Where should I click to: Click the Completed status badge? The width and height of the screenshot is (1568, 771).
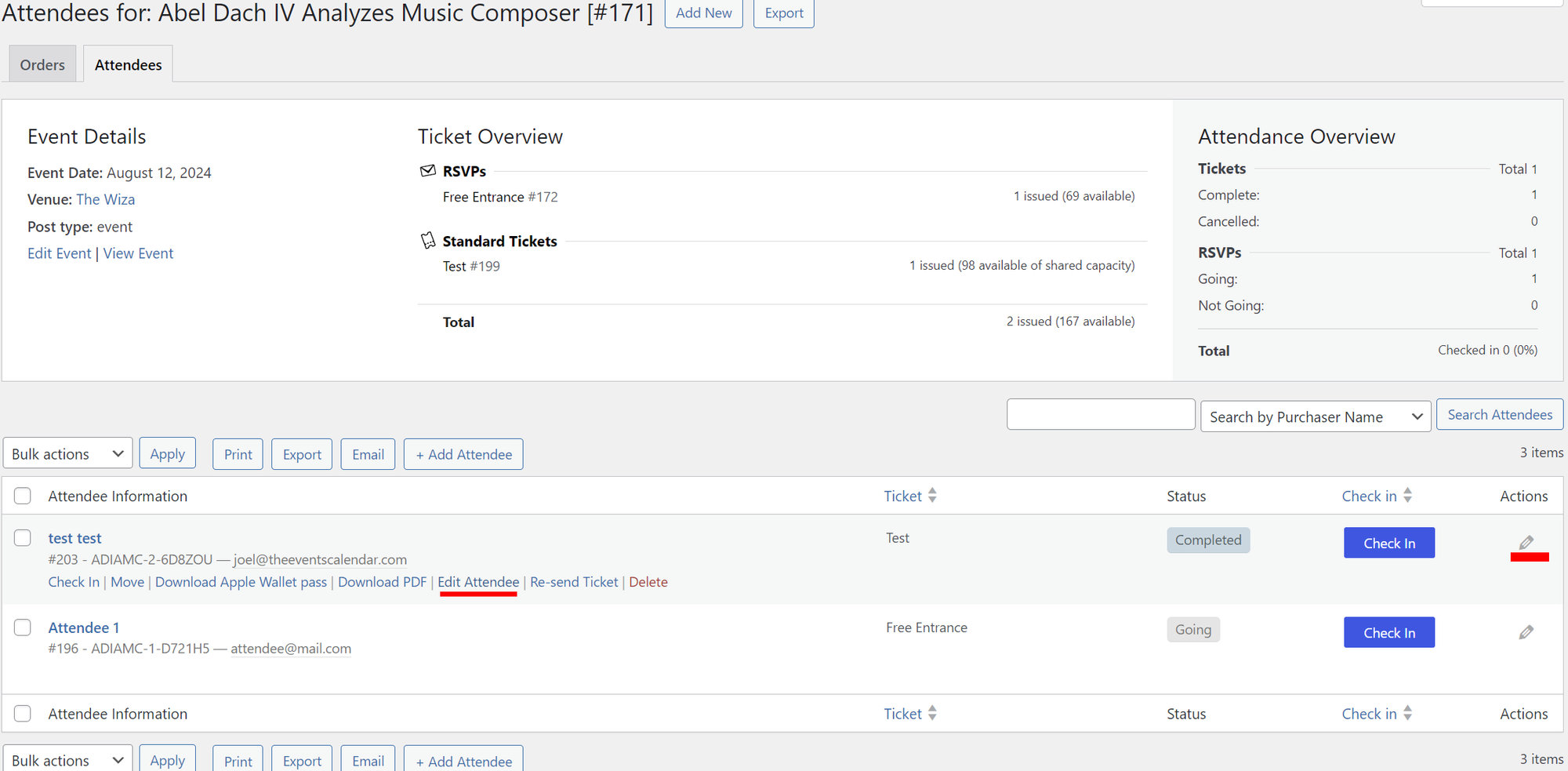coord(1207,540)
